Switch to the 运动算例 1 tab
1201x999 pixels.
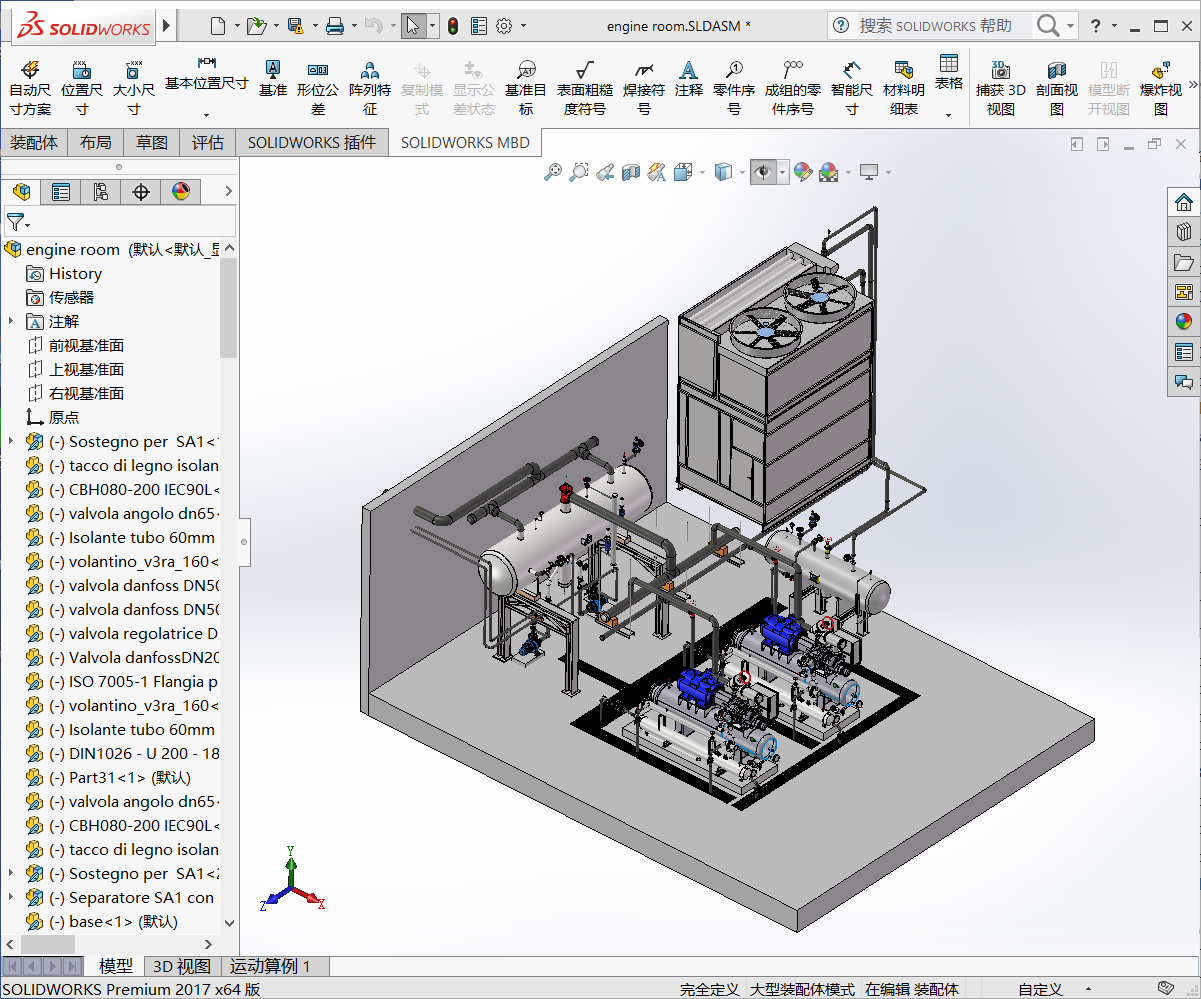pyautogui.click(x=272, y=966)
